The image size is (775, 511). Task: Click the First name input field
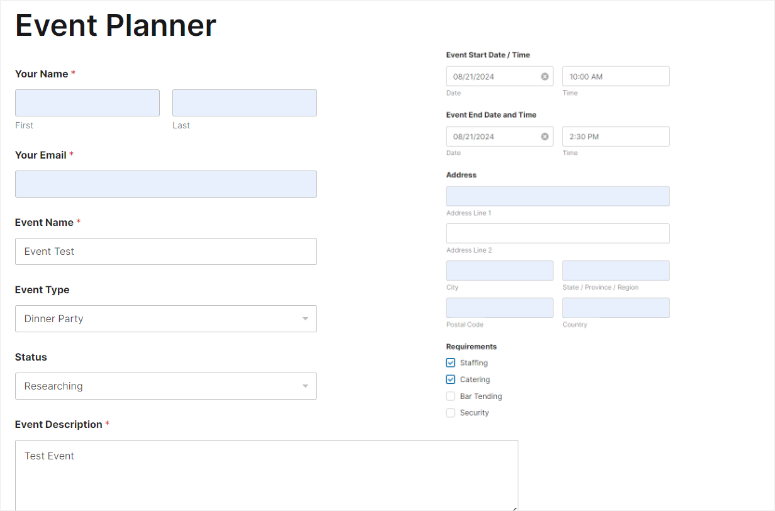pos(87,103)
